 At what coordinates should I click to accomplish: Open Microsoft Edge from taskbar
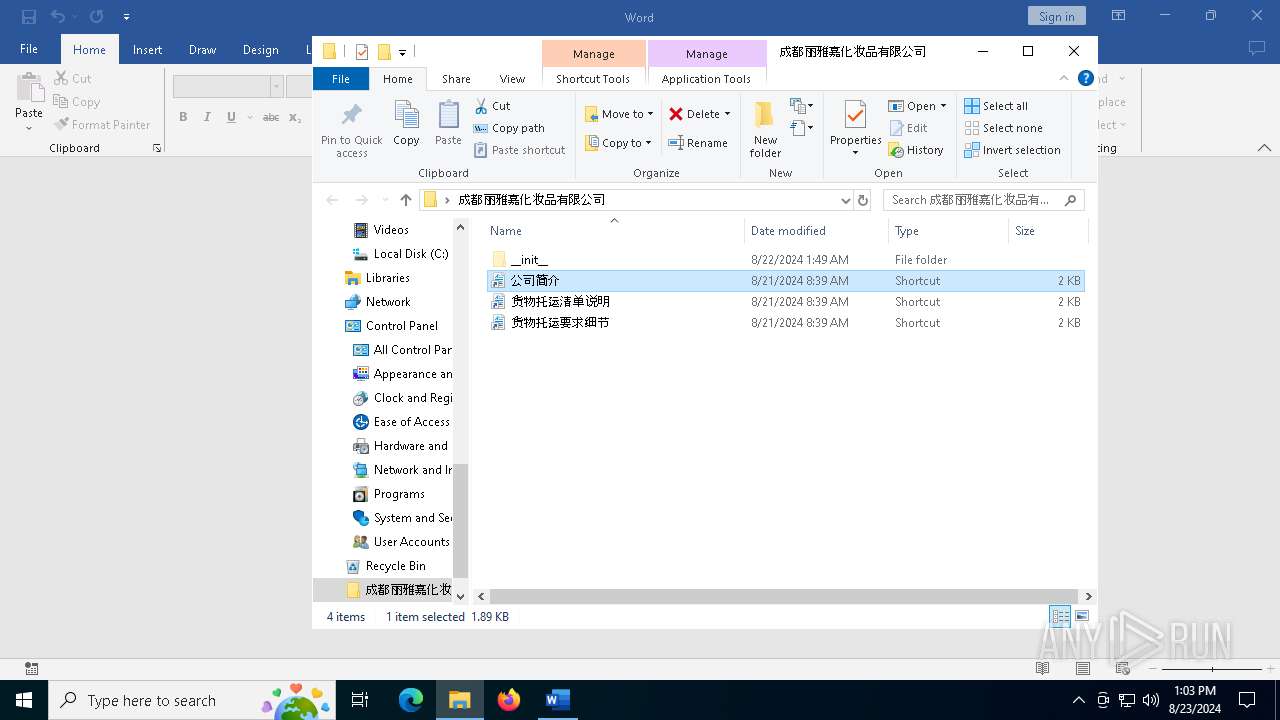(411, 700)
